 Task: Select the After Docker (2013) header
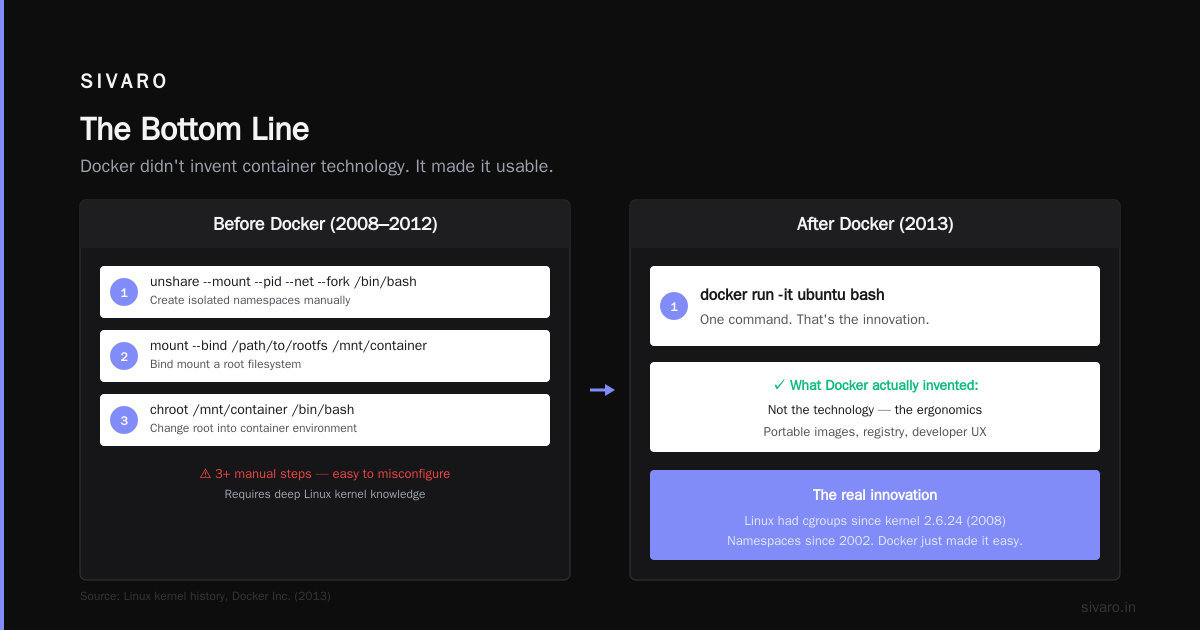click(x=875, y=224)
